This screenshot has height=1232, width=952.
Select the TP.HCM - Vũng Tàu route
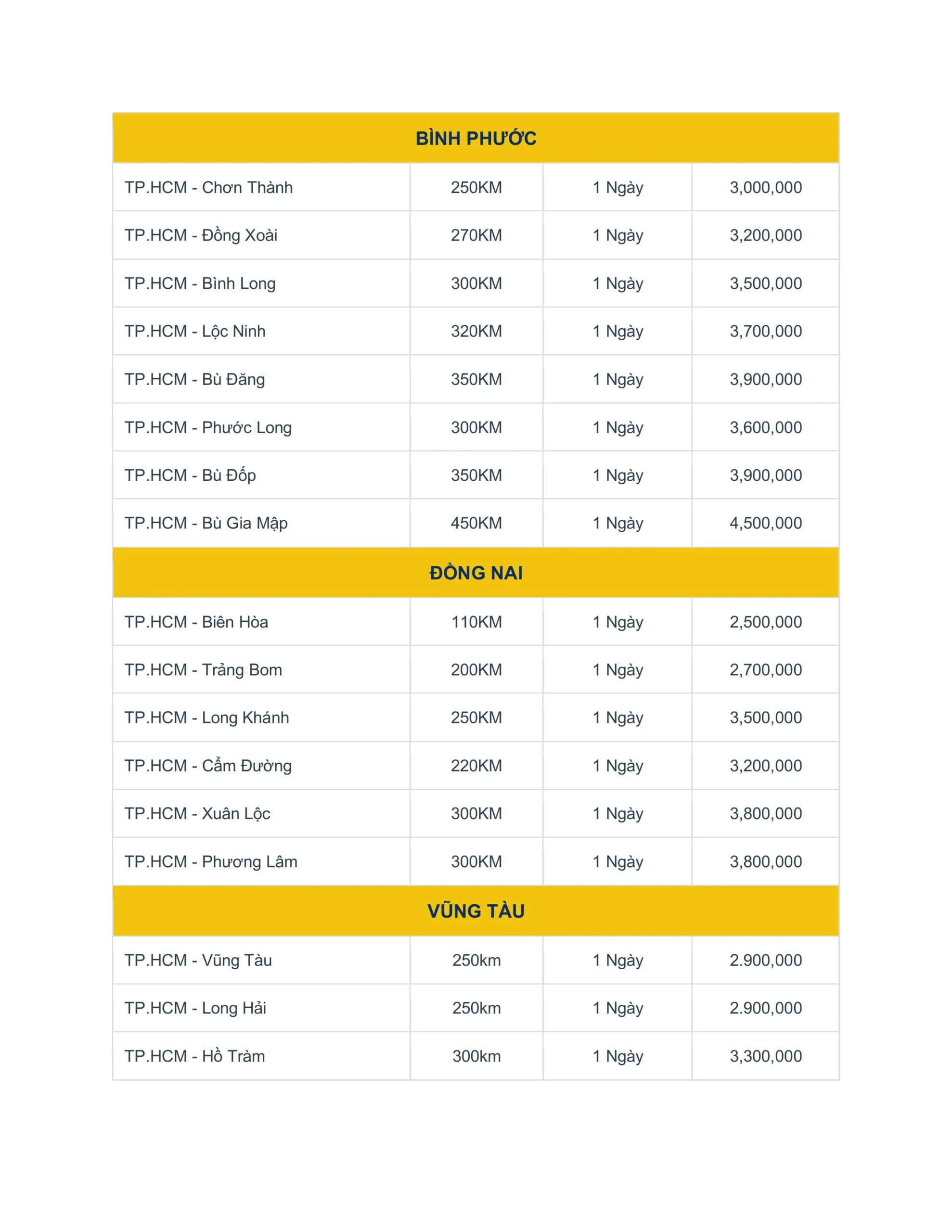[198, 960]
